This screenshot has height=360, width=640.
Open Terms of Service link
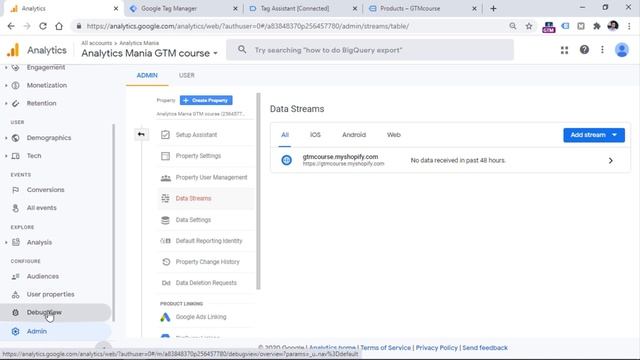point(385,348)
